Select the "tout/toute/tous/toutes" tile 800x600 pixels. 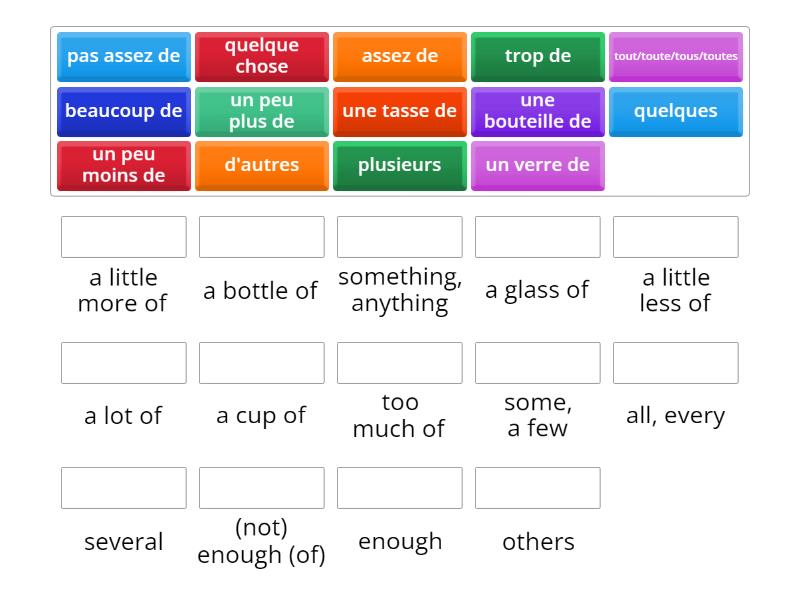click(676, 56)
